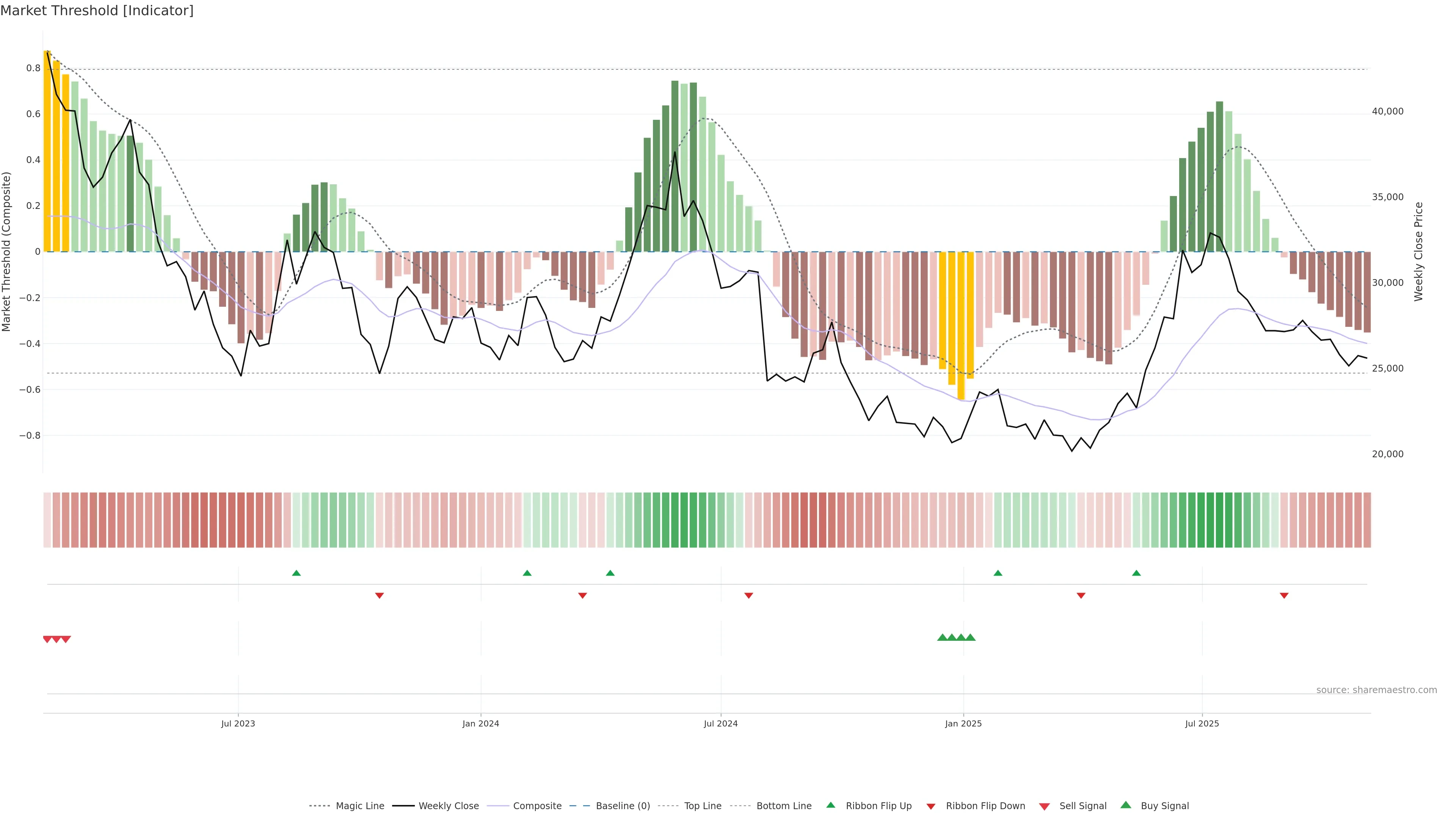The height and width of the screenshot is (819, 1456).
Task: Click the leftmost green ribbon flip up marker
Action: (x=296, y=573)
